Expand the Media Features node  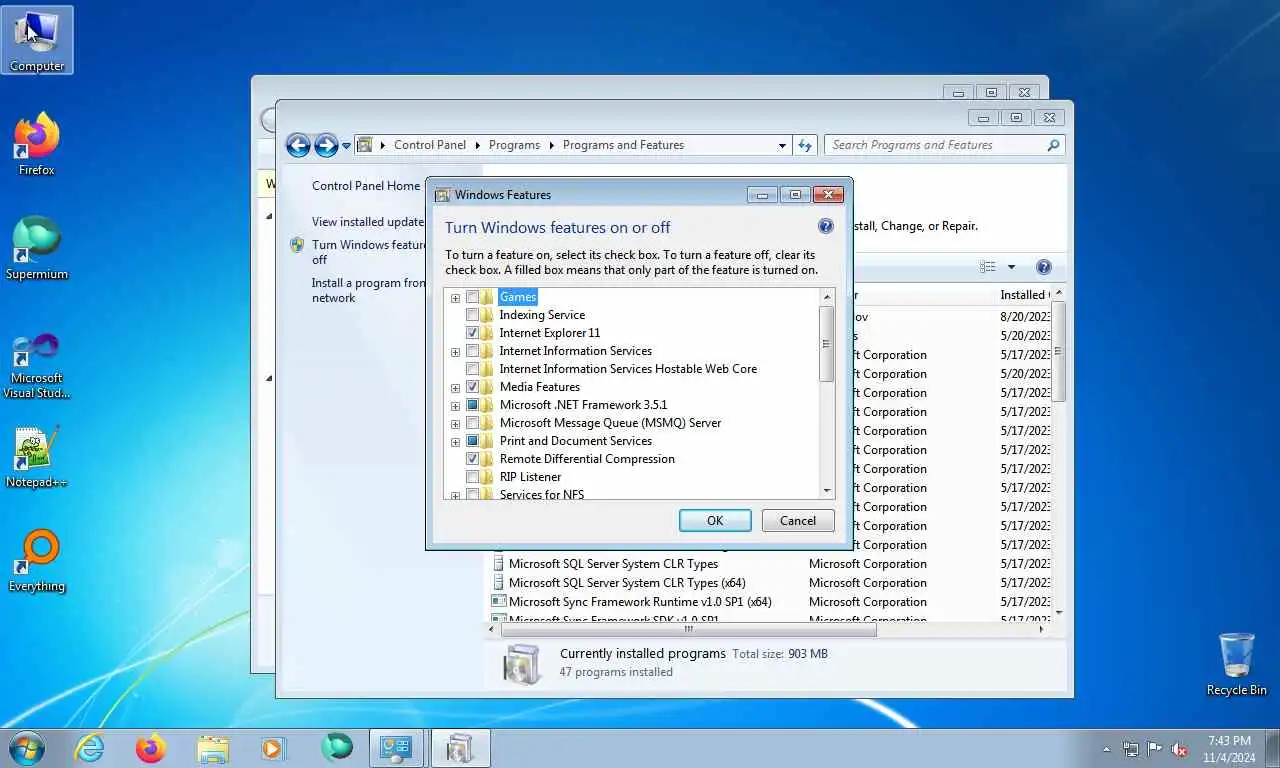click(455, 388)
